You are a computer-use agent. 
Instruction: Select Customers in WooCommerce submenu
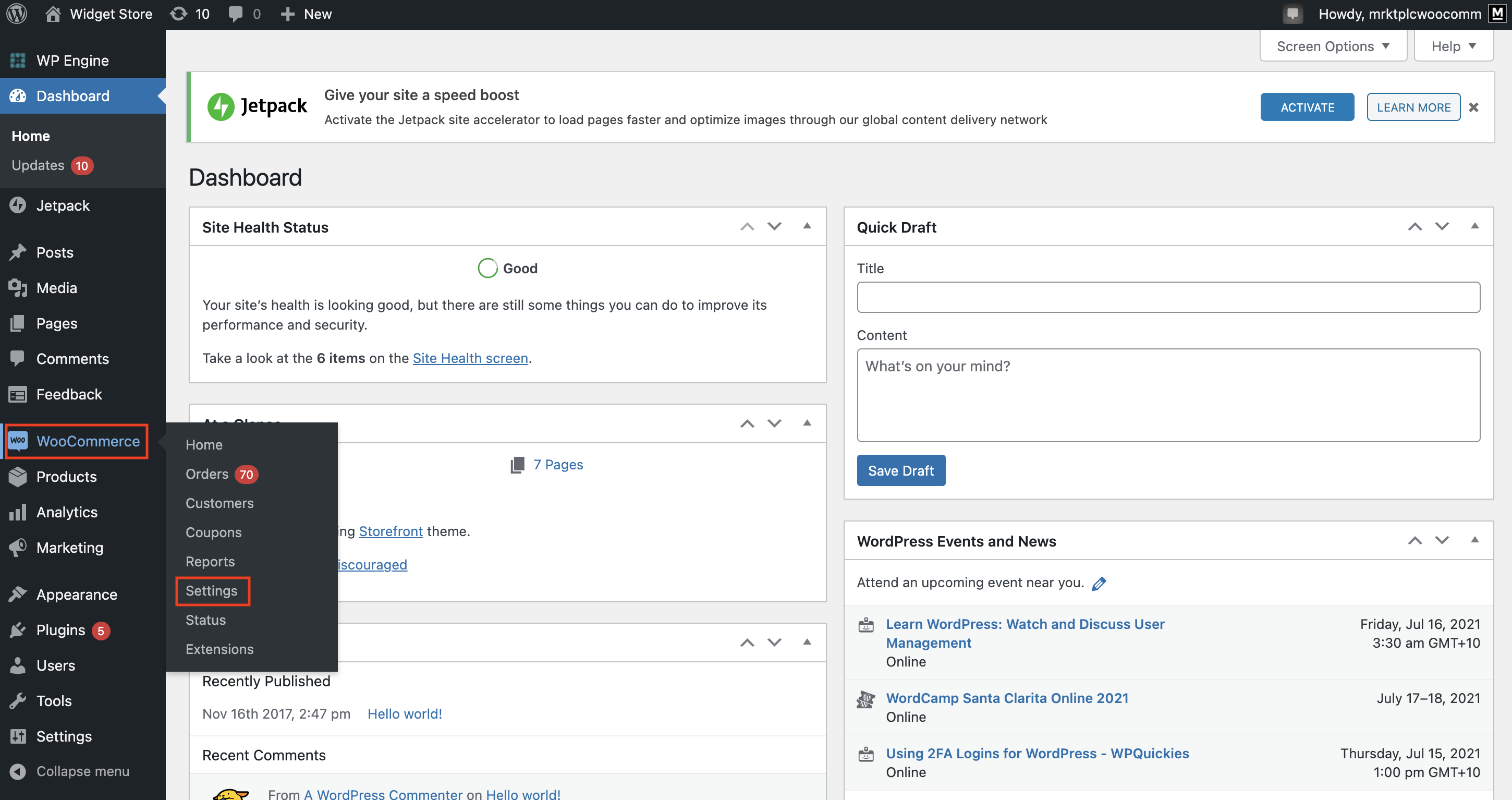pos(220,503)
